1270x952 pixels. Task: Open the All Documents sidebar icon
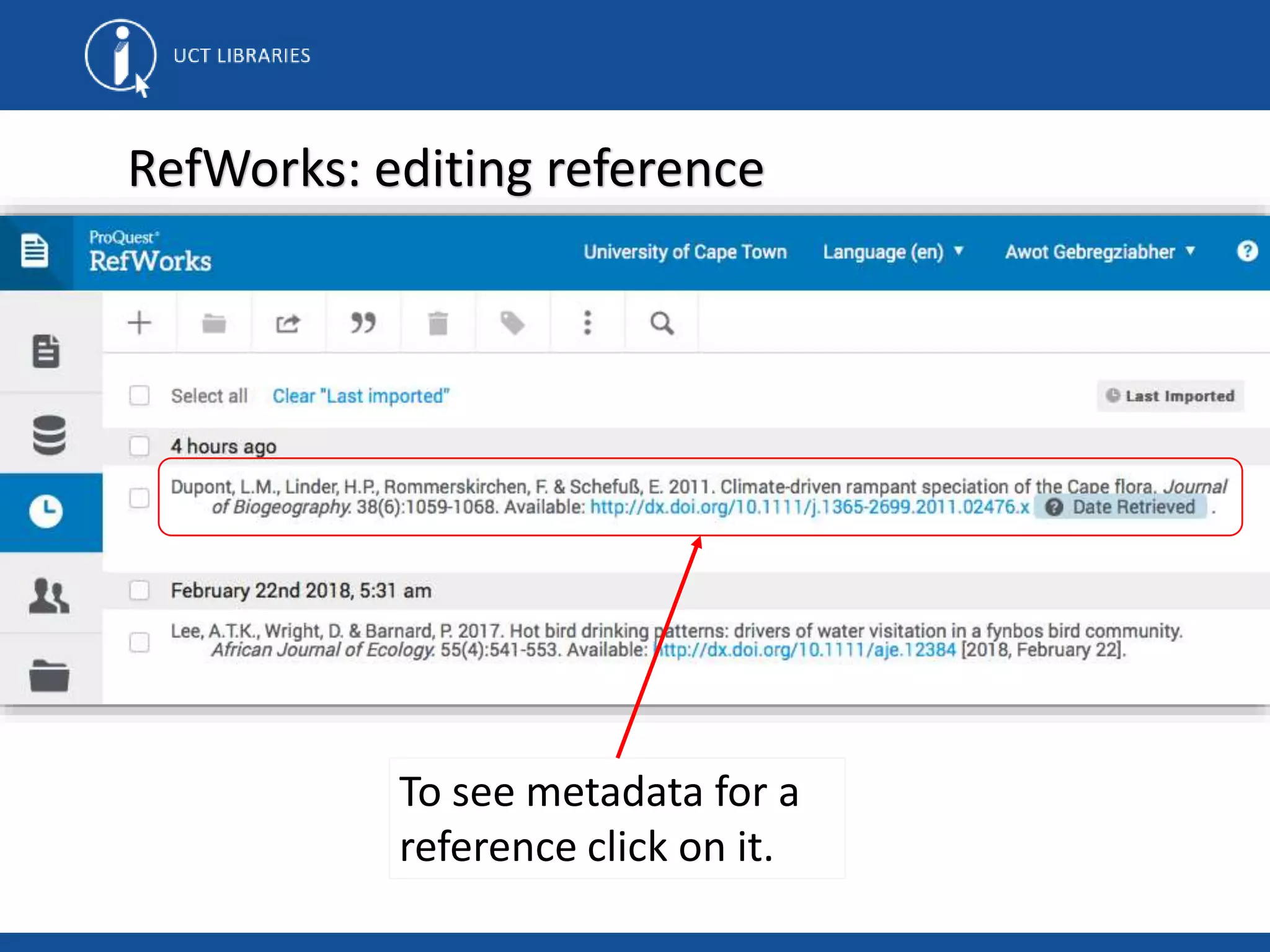pyautogui.click(x=47, y=351)
